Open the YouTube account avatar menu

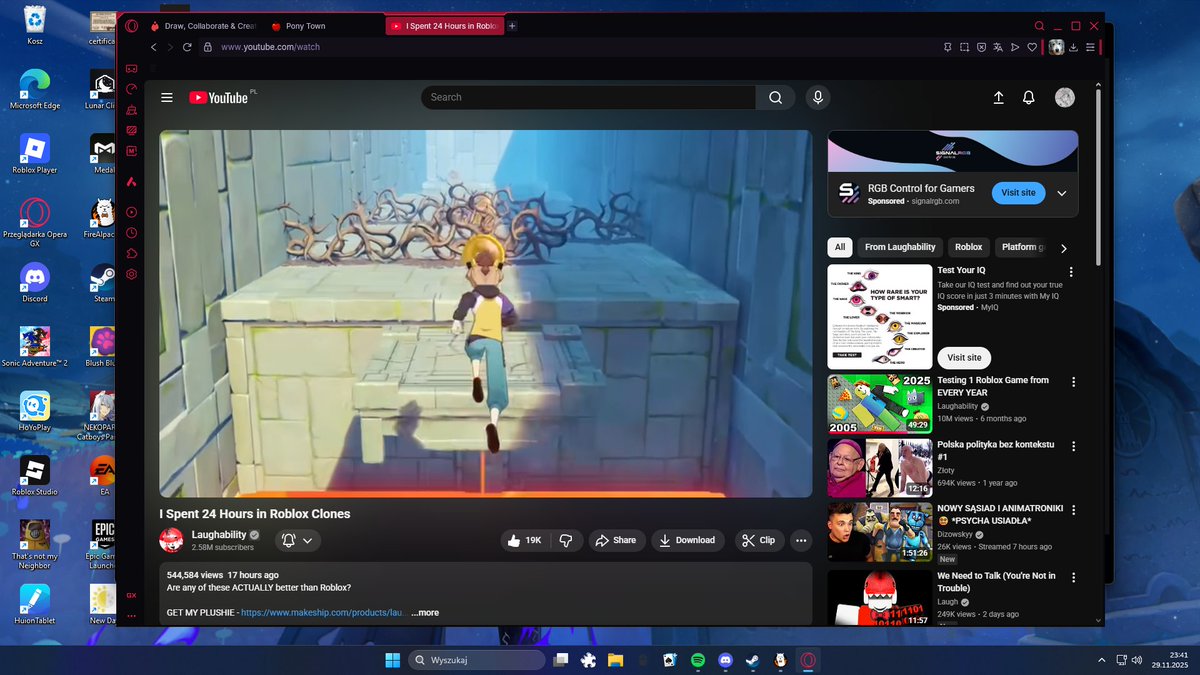tap(1065, 97)
